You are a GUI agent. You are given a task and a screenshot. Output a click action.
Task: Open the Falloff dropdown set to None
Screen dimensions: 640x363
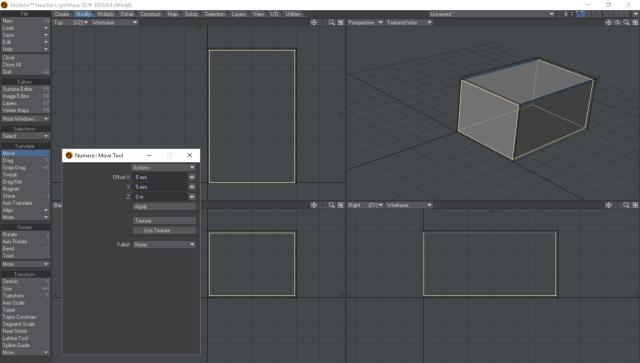(x=164, y=244)
